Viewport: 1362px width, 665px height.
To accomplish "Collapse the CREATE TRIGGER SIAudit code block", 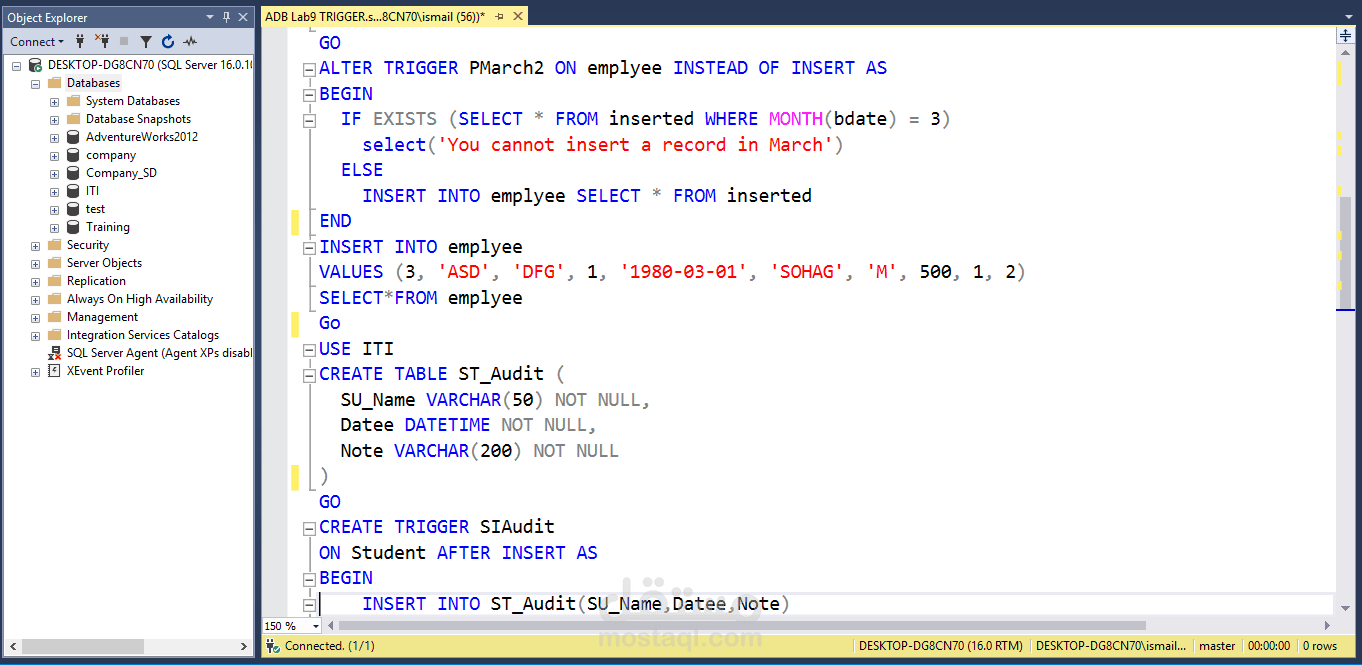I will (x=309, y=527).
